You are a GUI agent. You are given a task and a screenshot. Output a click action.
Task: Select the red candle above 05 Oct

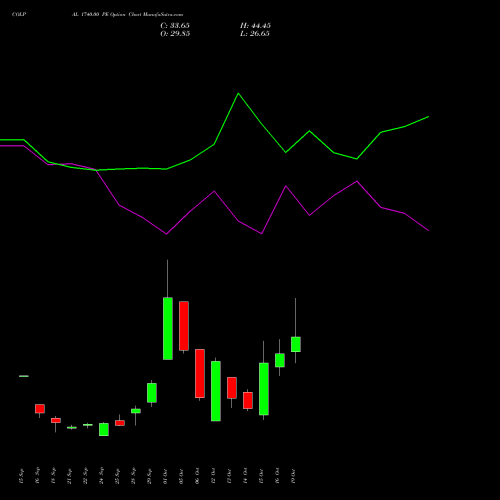[184, 326]
